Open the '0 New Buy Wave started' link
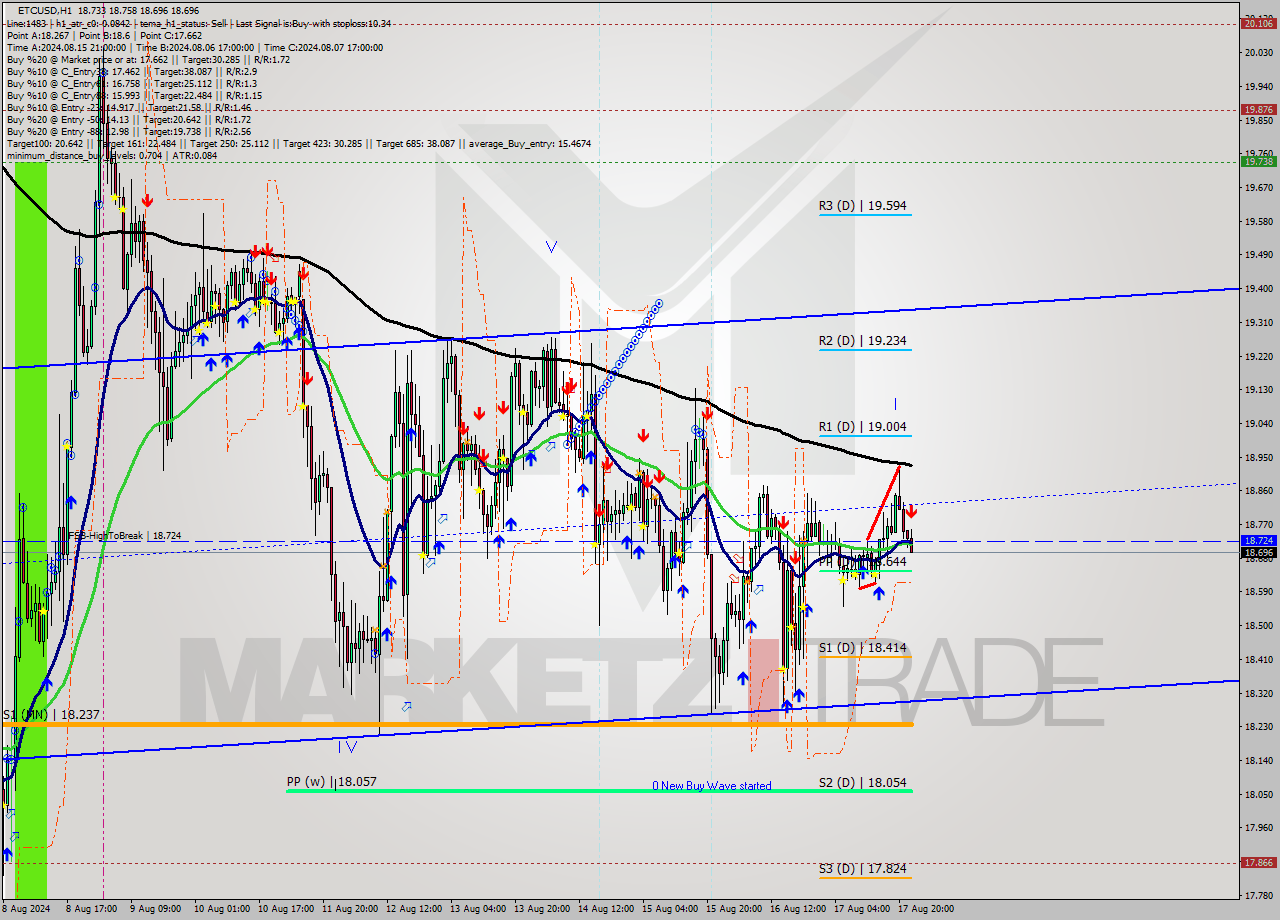The height and width of the screenshot is (920, 1280). (x=712, y=787)
